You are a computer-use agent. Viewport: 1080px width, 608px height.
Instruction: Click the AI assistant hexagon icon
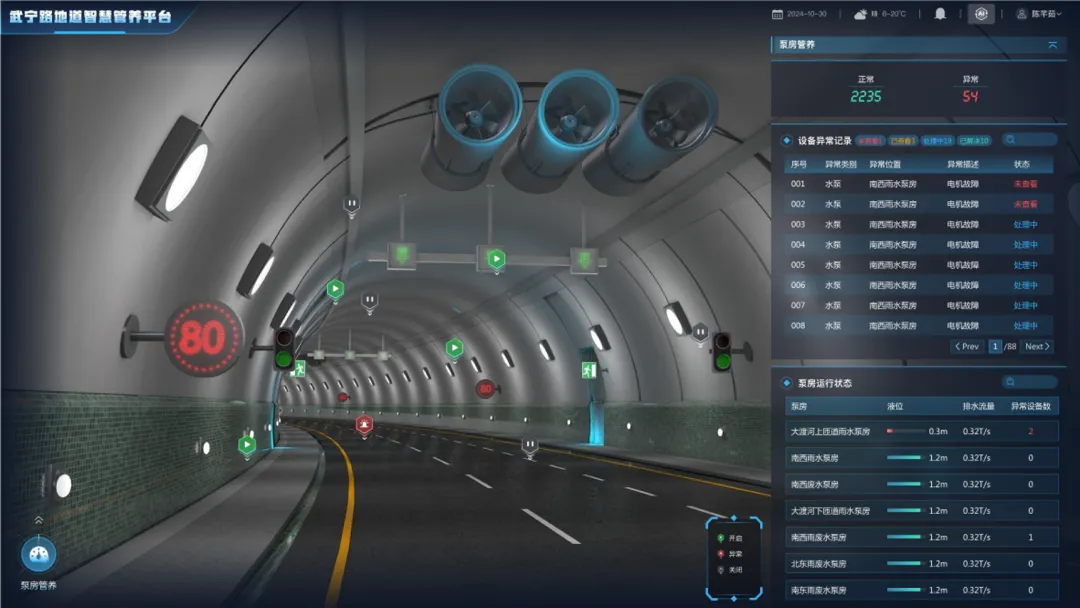(x=982, y=14)
